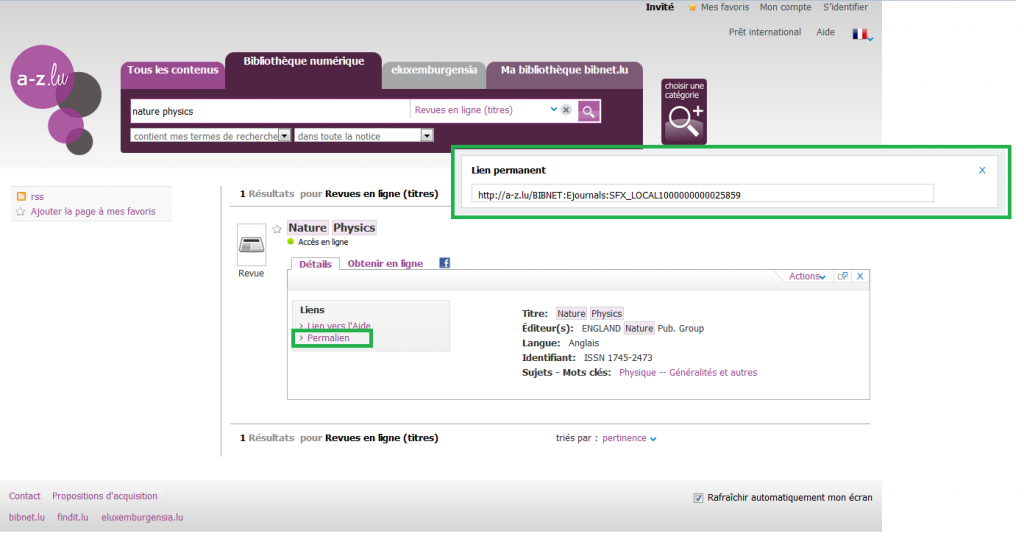Open subject Physique -- Généralités et autres
The height and width of the screenshot is (536, 1024).
click(x=688, y=373)
